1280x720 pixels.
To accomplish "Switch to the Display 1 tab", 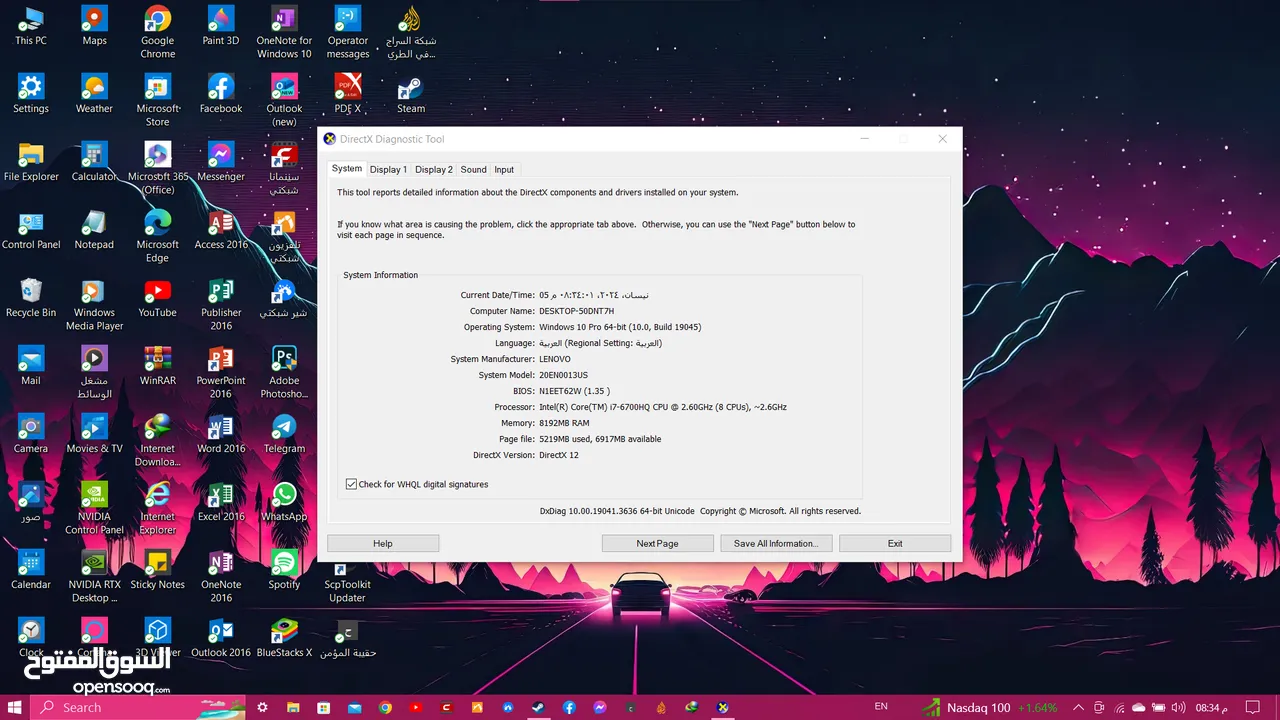I will 388,170.
